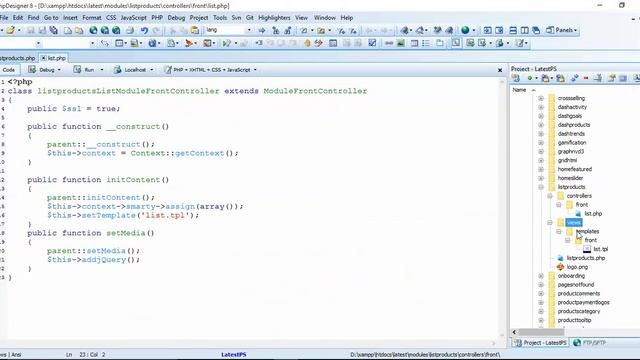Open the Run dropdown arrow
The image size is (640, 360).
102,70
